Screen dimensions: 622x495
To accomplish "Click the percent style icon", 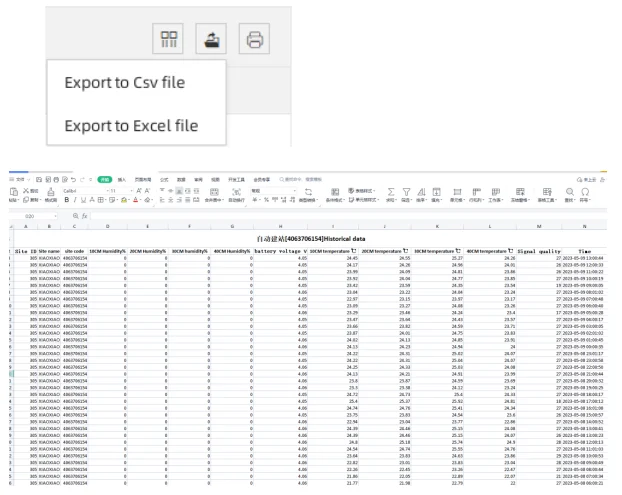I will (x=266, y=200).
